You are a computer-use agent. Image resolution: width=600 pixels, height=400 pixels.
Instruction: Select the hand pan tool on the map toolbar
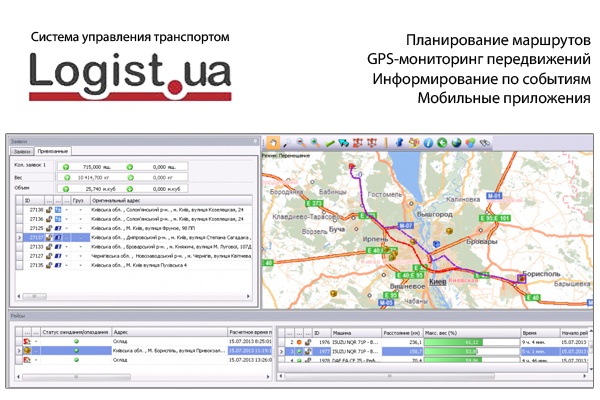[x=273, y=143]
